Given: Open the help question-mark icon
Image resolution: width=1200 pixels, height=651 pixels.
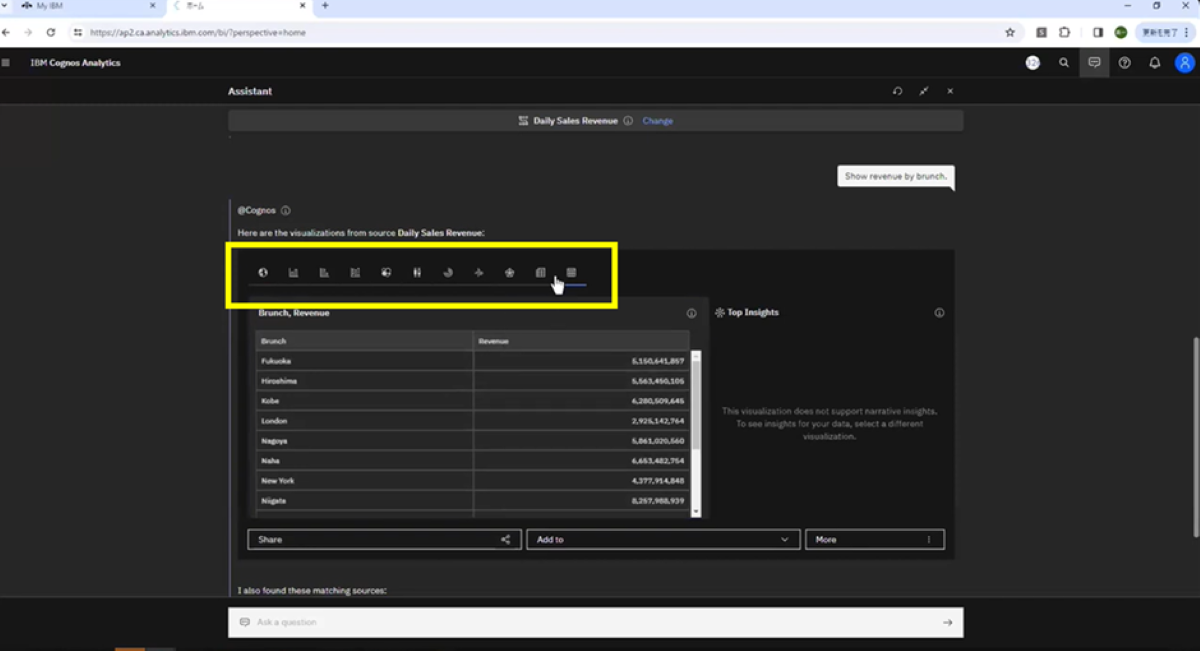Looking at the screenshot, I should click(1125, 63).
